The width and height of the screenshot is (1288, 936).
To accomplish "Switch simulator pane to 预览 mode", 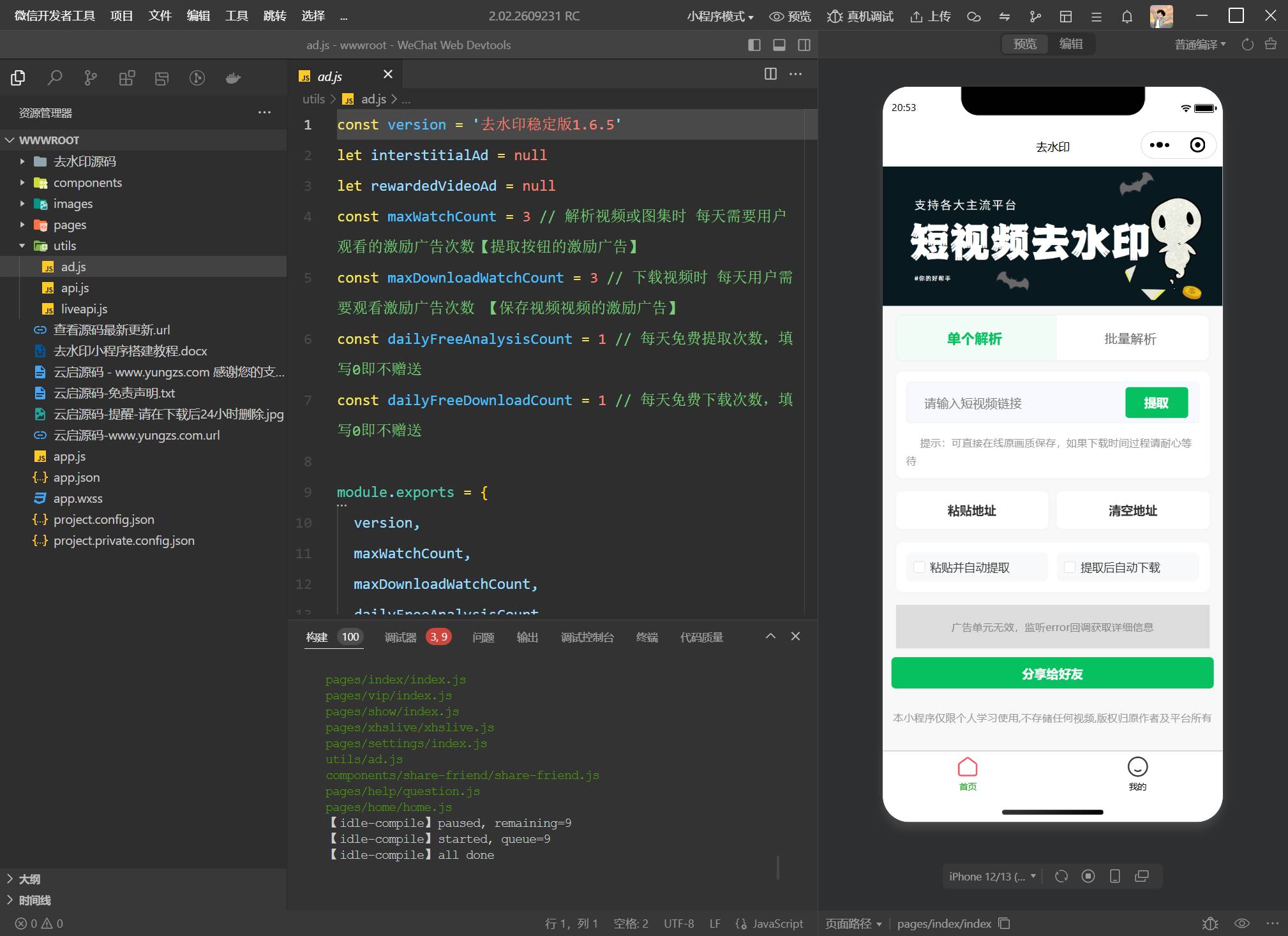I will point(1025,44).
